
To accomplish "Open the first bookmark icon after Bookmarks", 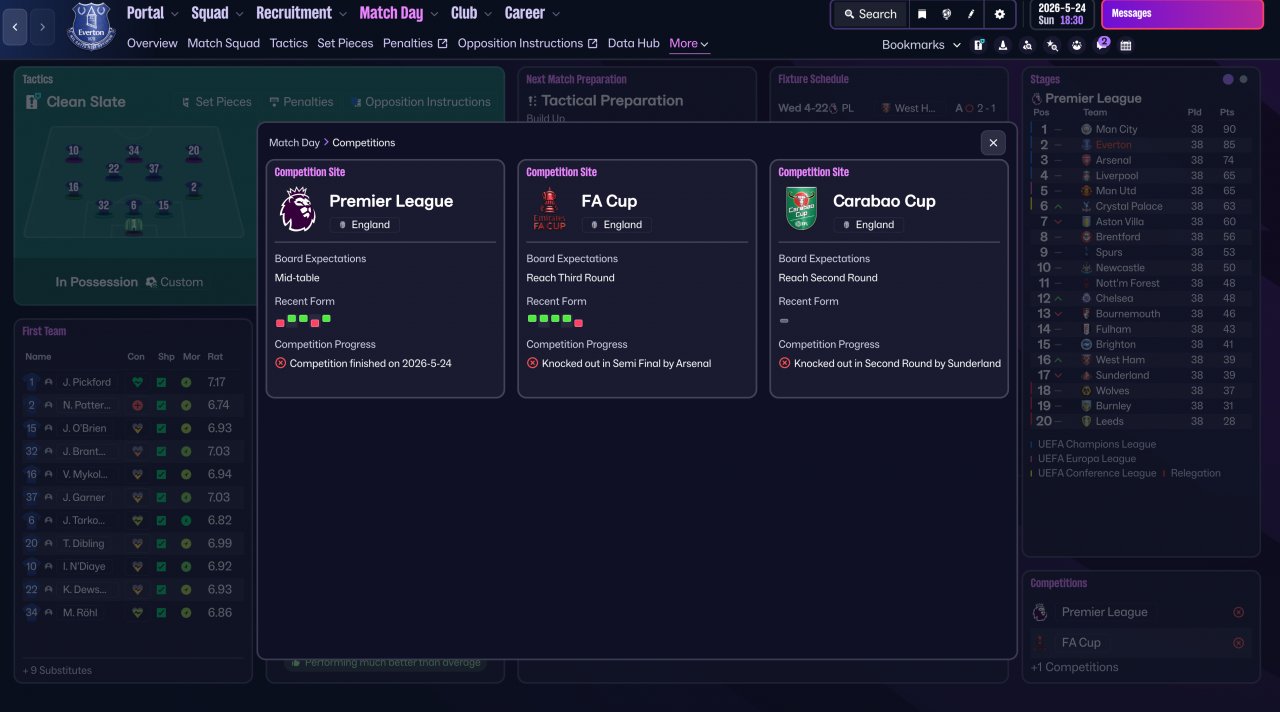I will (x=979, y=45).
